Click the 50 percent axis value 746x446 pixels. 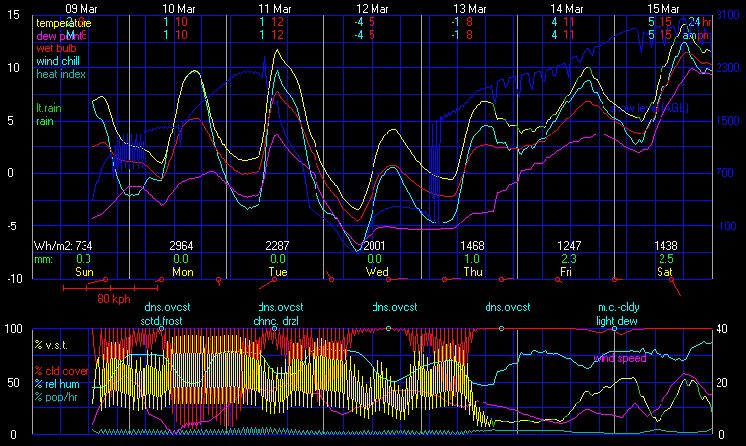point(13,383)
